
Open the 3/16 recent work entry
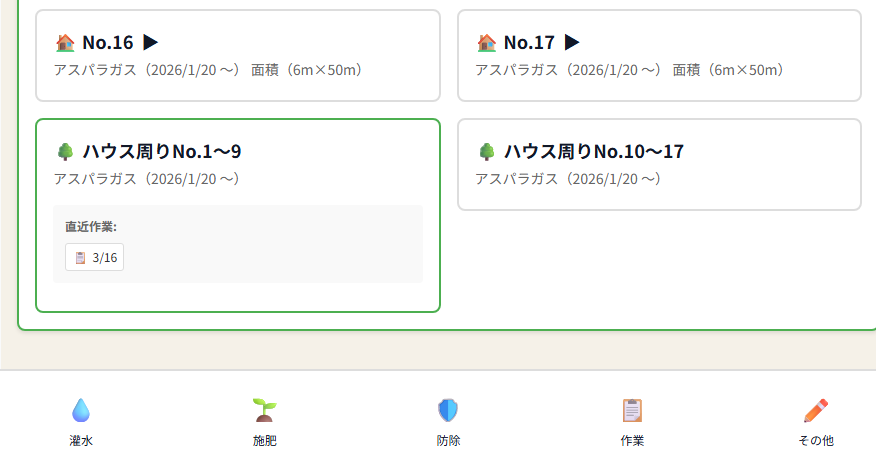tap(95, 257)
